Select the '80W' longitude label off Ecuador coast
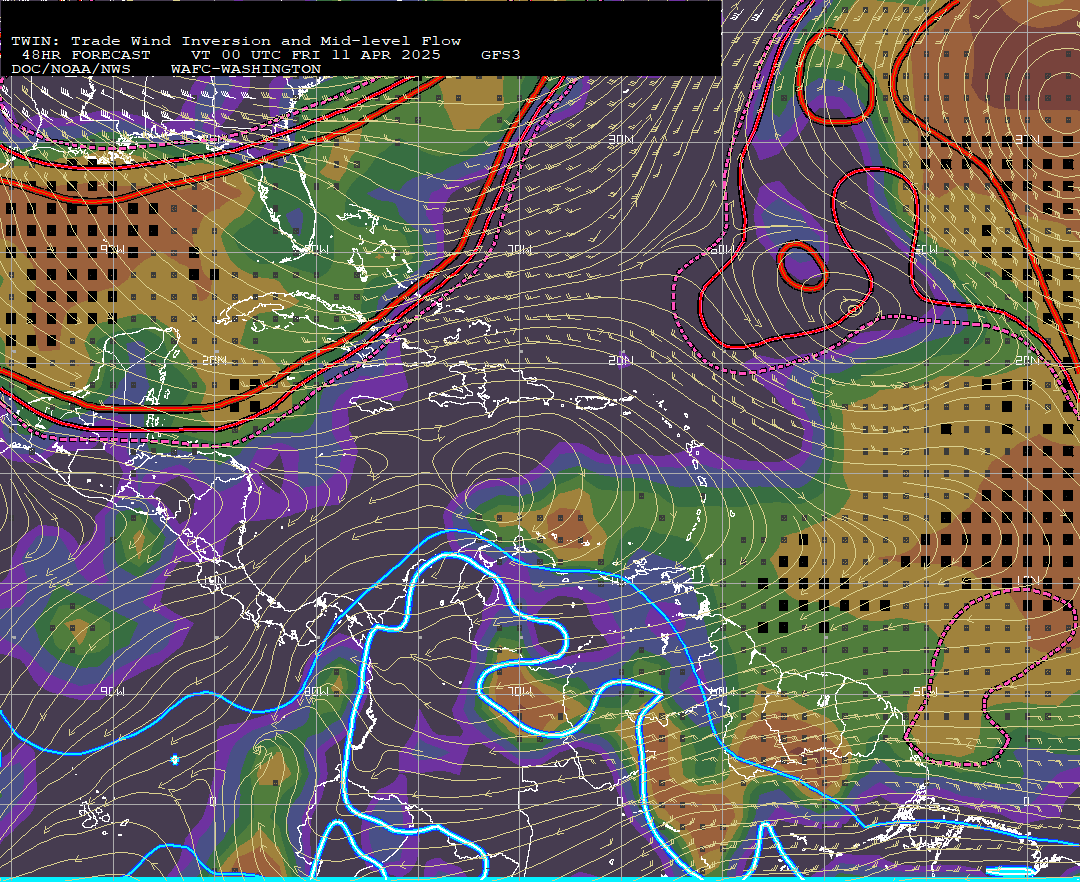1080x882 pixels. 317,691
